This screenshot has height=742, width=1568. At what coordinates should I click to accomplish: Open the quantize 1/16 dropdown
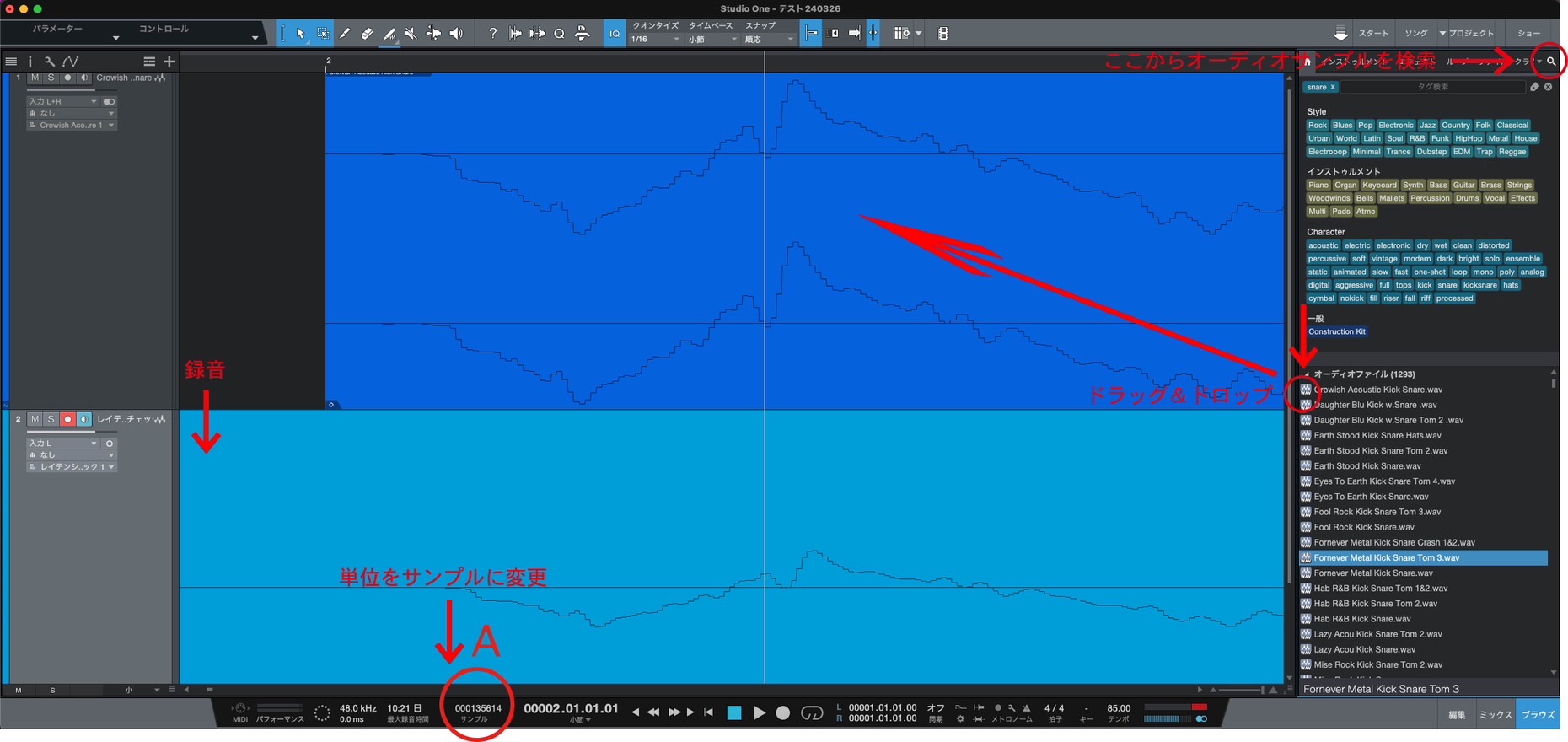655,40
